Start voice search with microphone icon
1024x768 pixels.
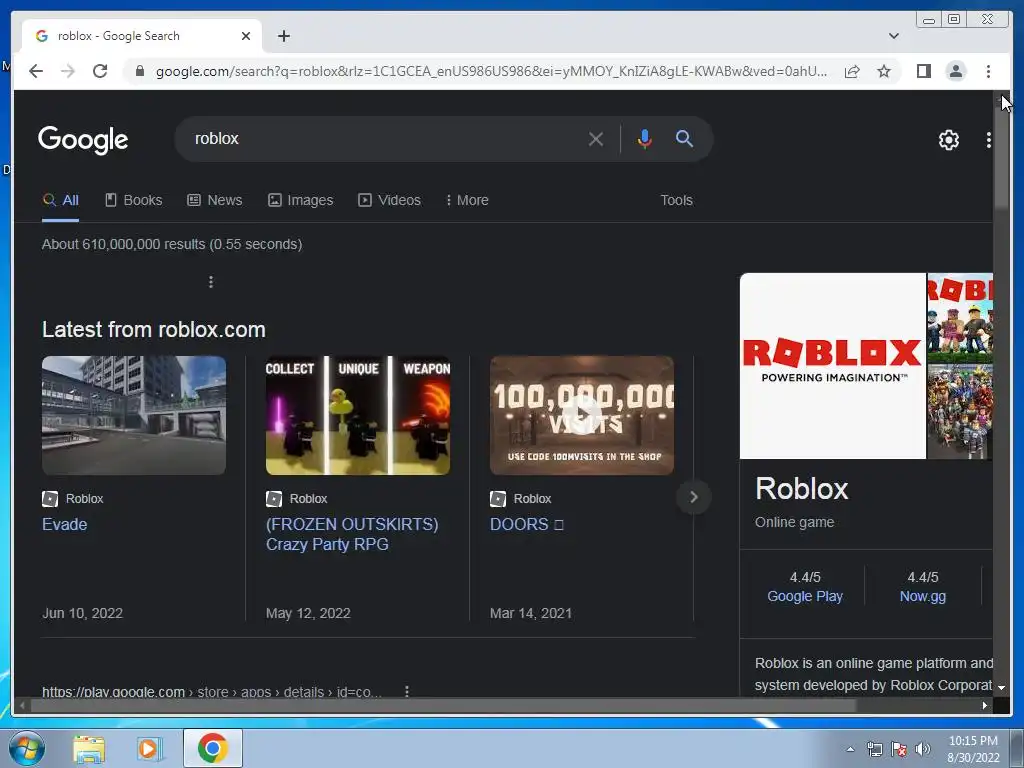tap(645, 139)
